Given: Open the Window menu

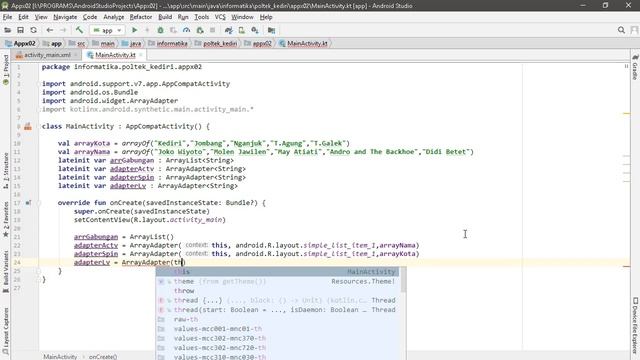Looking at the screenshot, I should (x=242, y=17).
